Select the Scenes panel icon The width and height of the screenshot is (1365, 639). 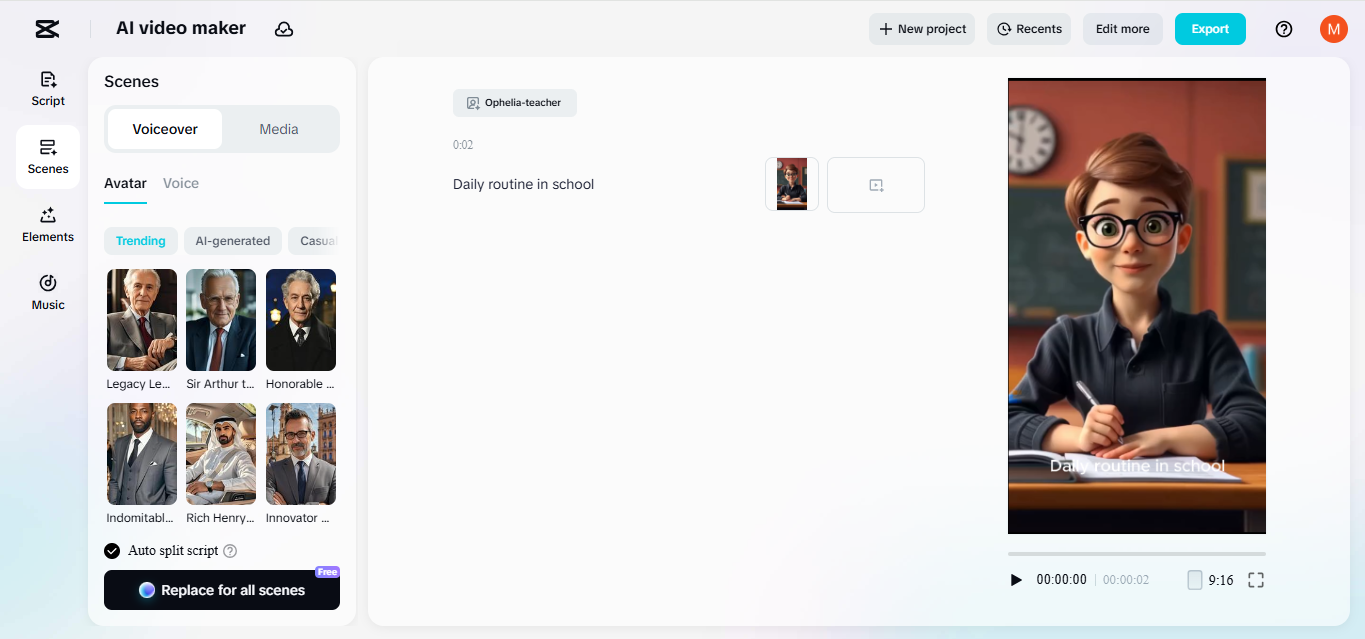click(x=47, y=156)
